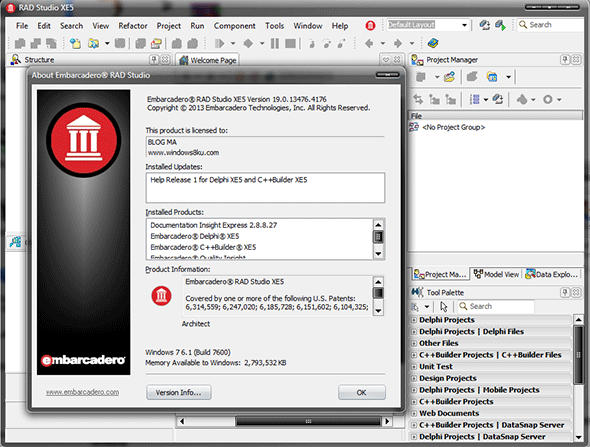
Task: Click the Open Project toolbar icon
Action: [156, 44]
